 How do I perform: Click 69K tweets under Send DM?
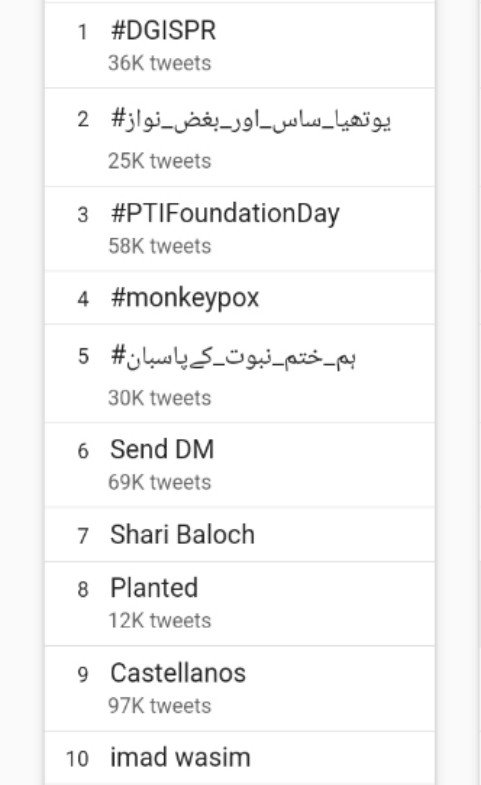(x=160, y=483)
